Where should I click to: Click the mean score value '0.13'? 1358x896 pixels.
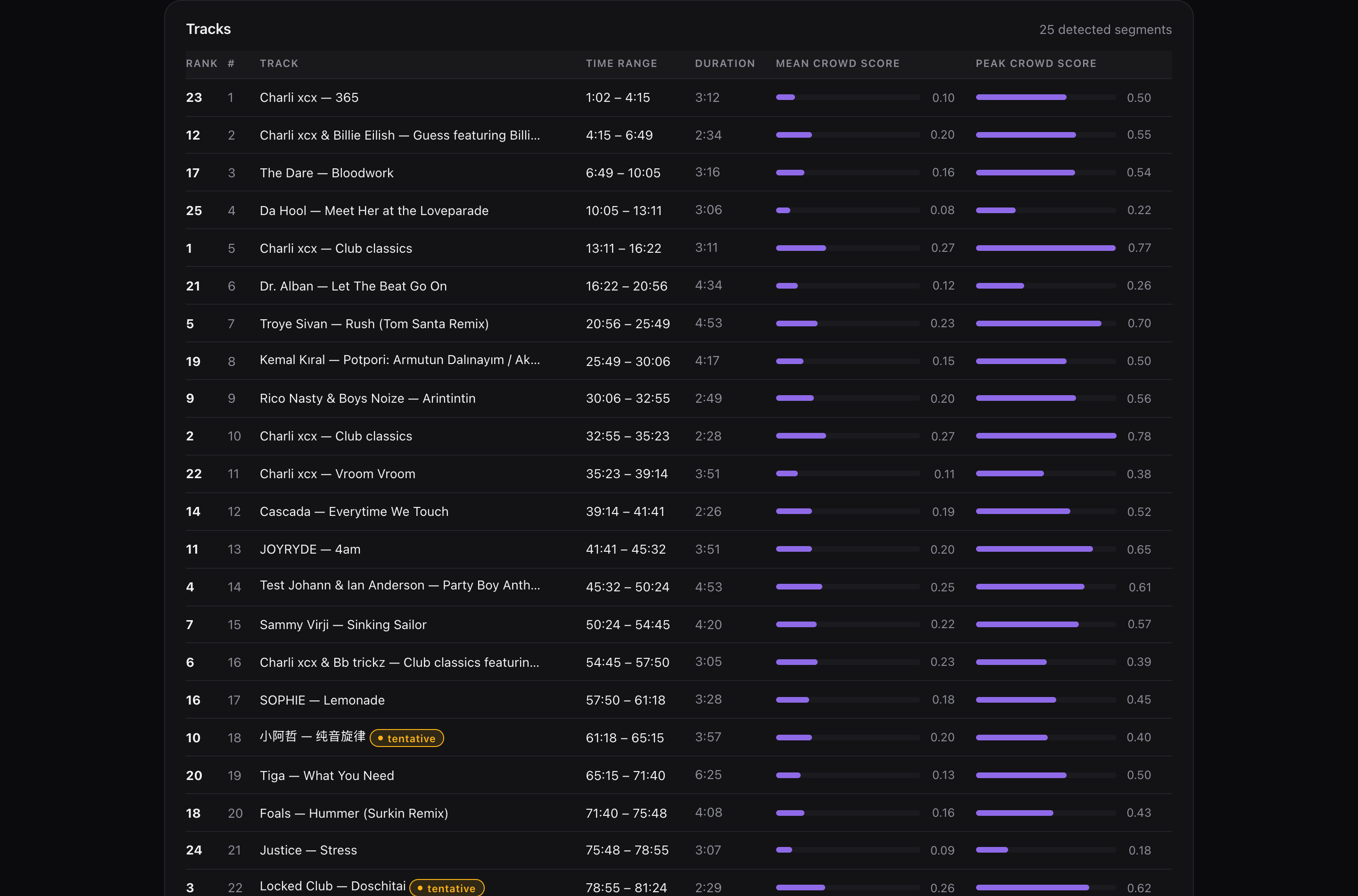(943, 775)
